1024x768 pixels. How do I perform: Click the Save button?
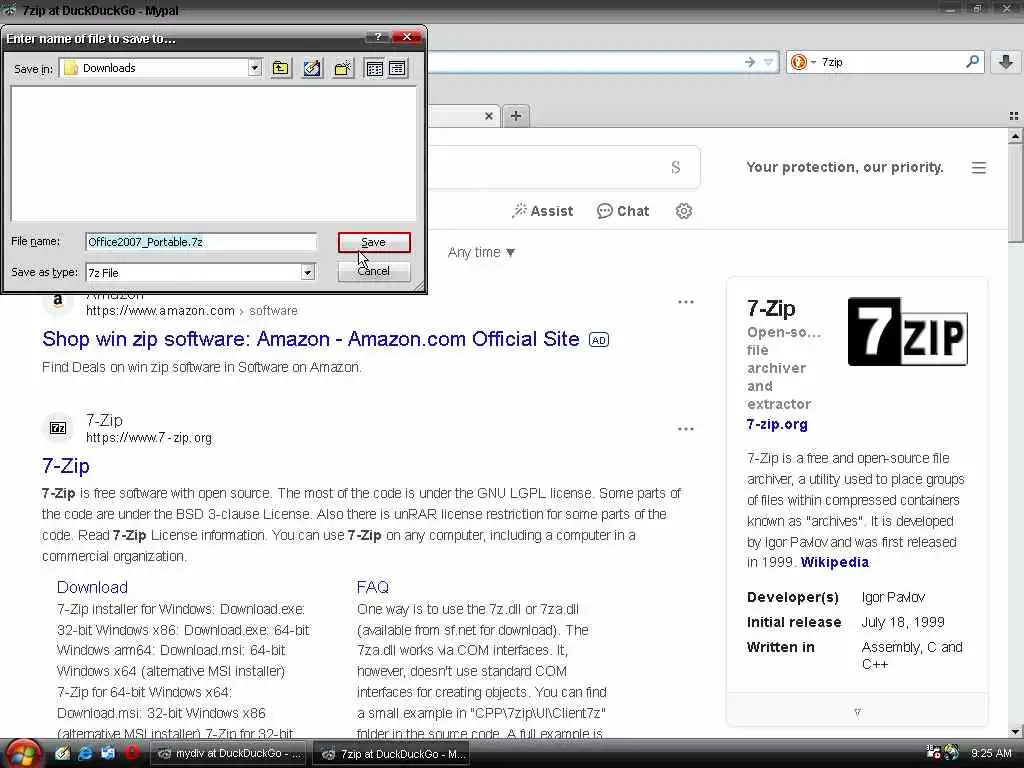pos(374,242)
